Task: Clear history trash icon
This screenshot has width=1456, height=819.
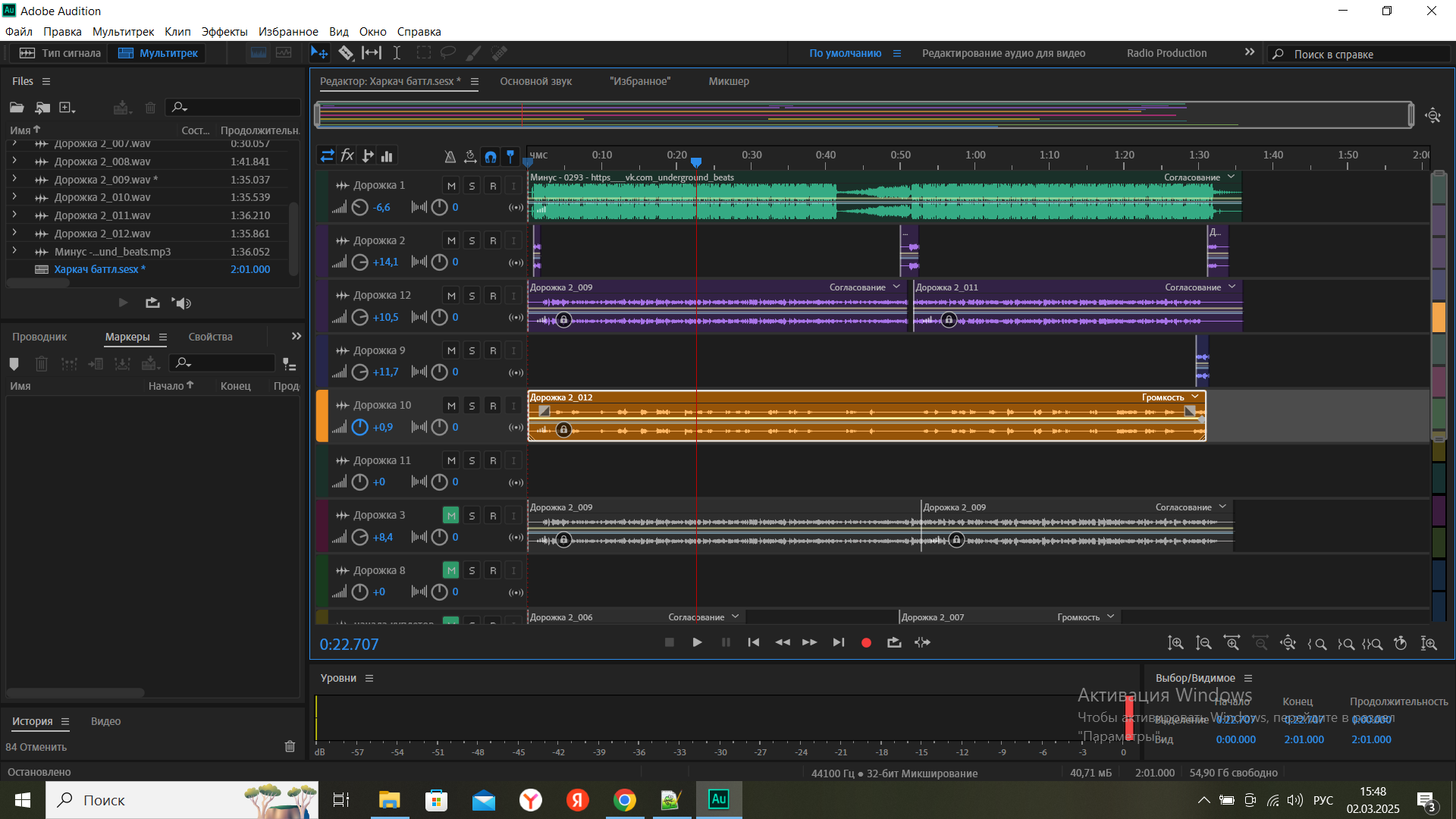Action: pos(290,747)
